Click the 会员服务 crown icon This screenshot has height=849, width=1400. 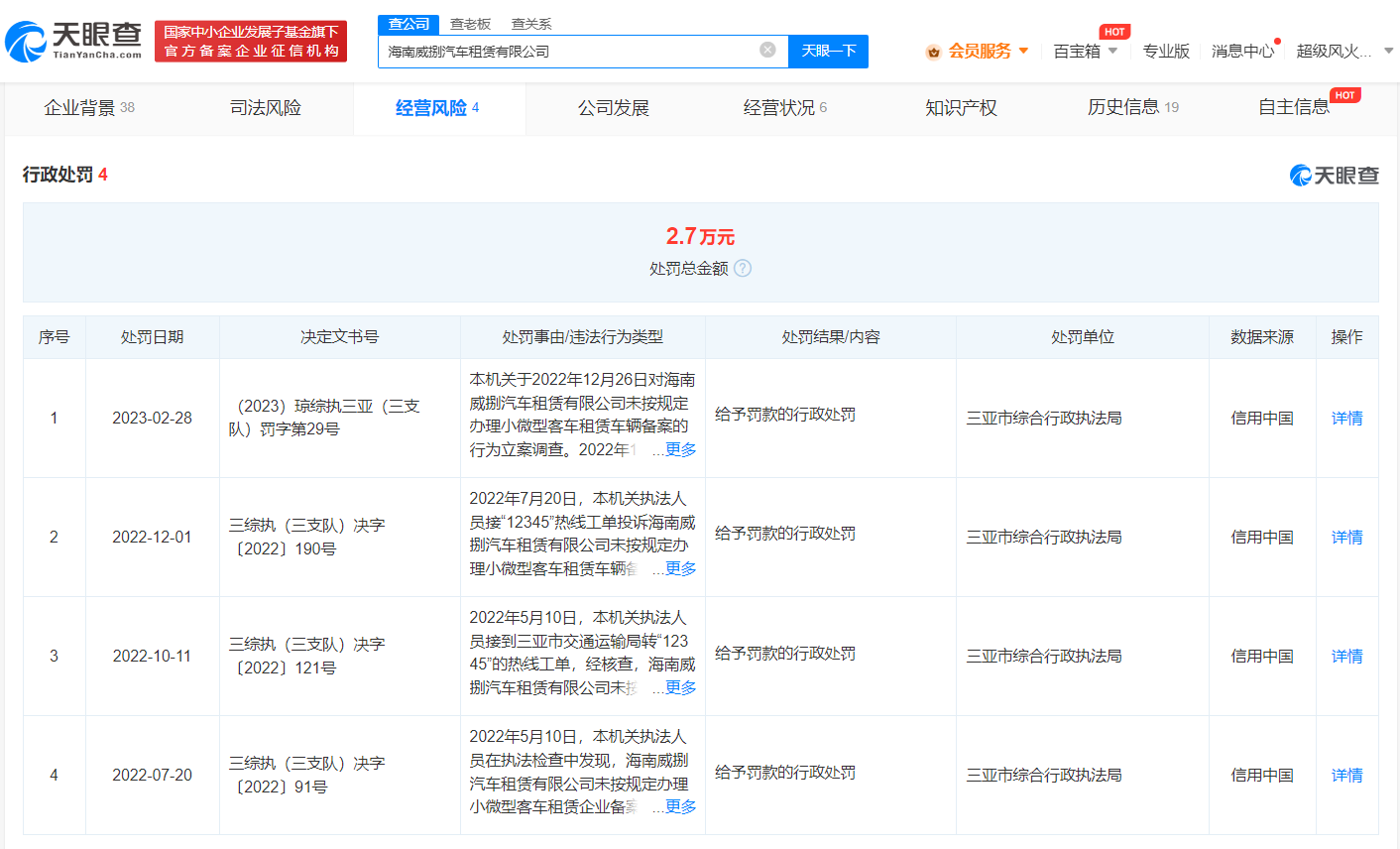click(x=932, y=51)
